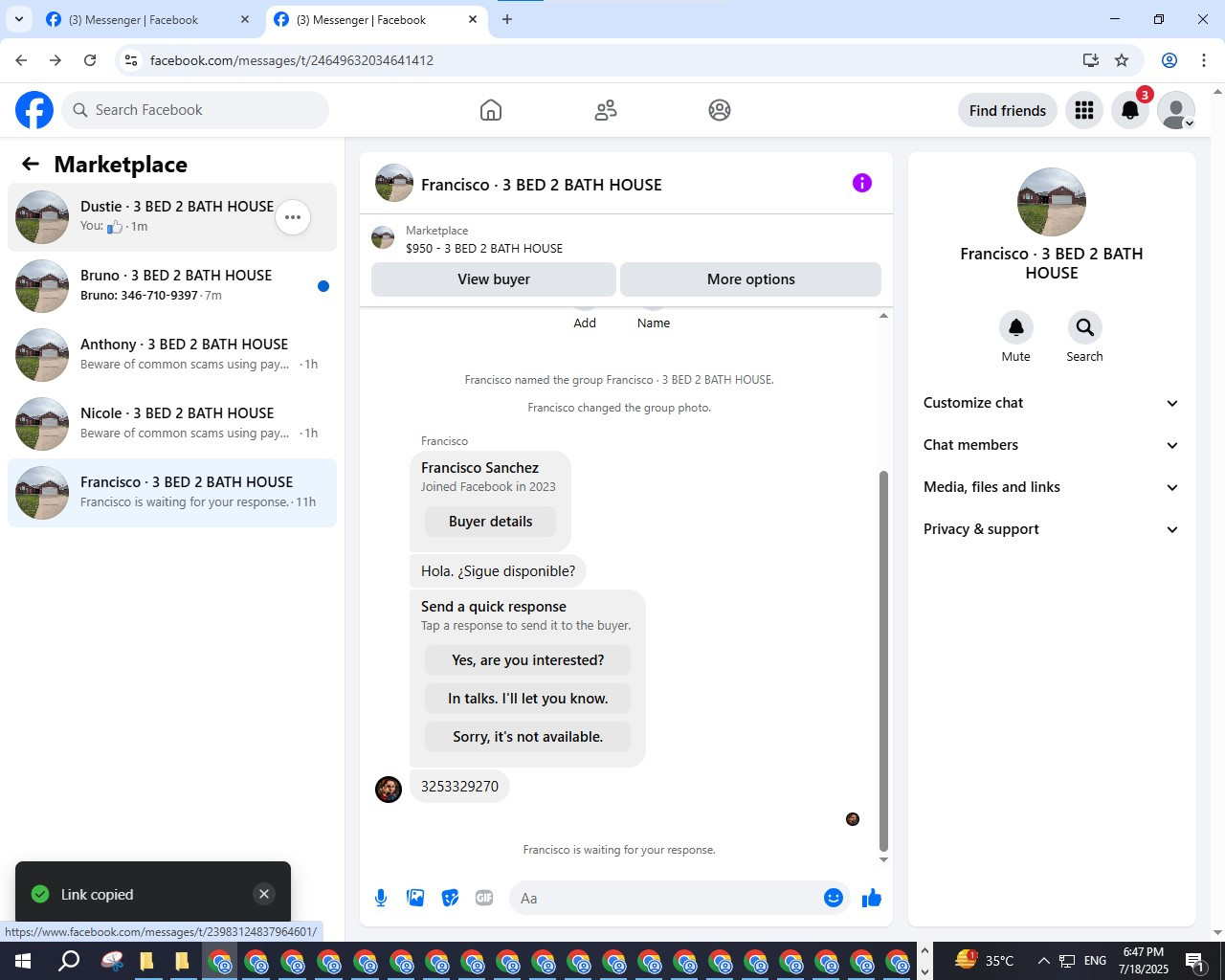Click the install app icon in address bar
Screen dimensions: 1225x980
click(1091, 60)
